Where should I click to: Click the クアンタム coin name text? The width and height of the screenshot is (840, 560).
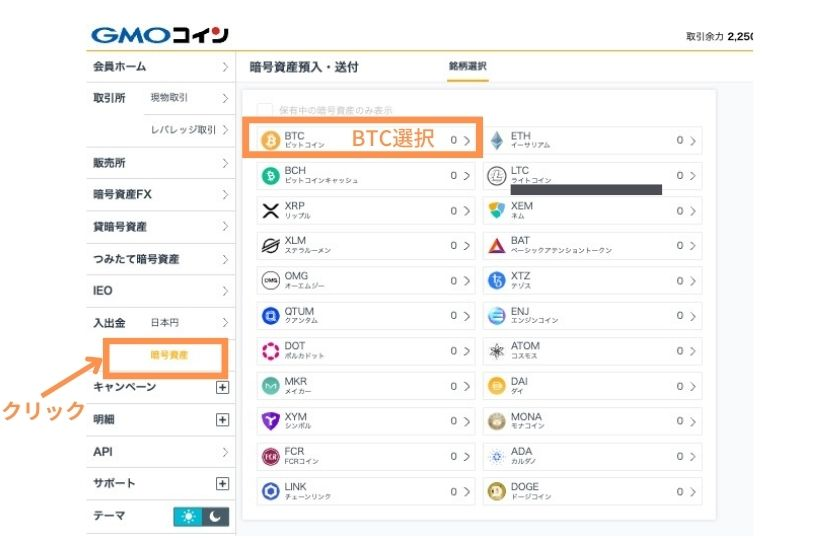(x=301, y=320)
